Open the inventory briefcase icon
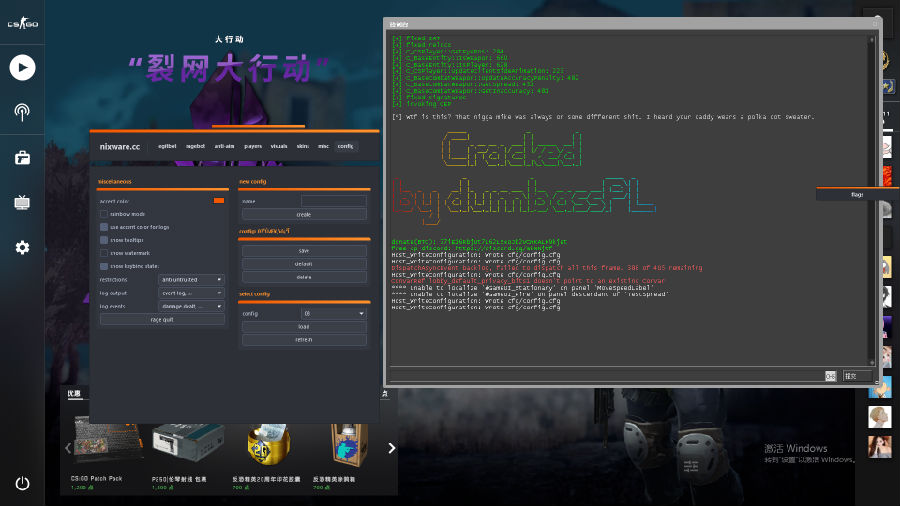The width and height of the screenshot is (900, 506). (22, 157)
